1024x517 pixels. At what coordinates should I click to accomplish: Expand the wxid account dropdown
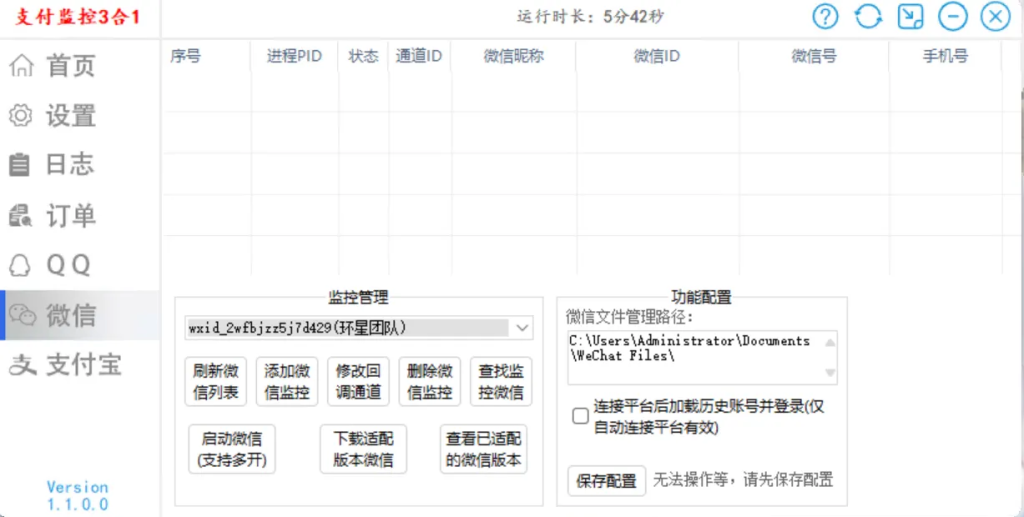click(522, 328)
